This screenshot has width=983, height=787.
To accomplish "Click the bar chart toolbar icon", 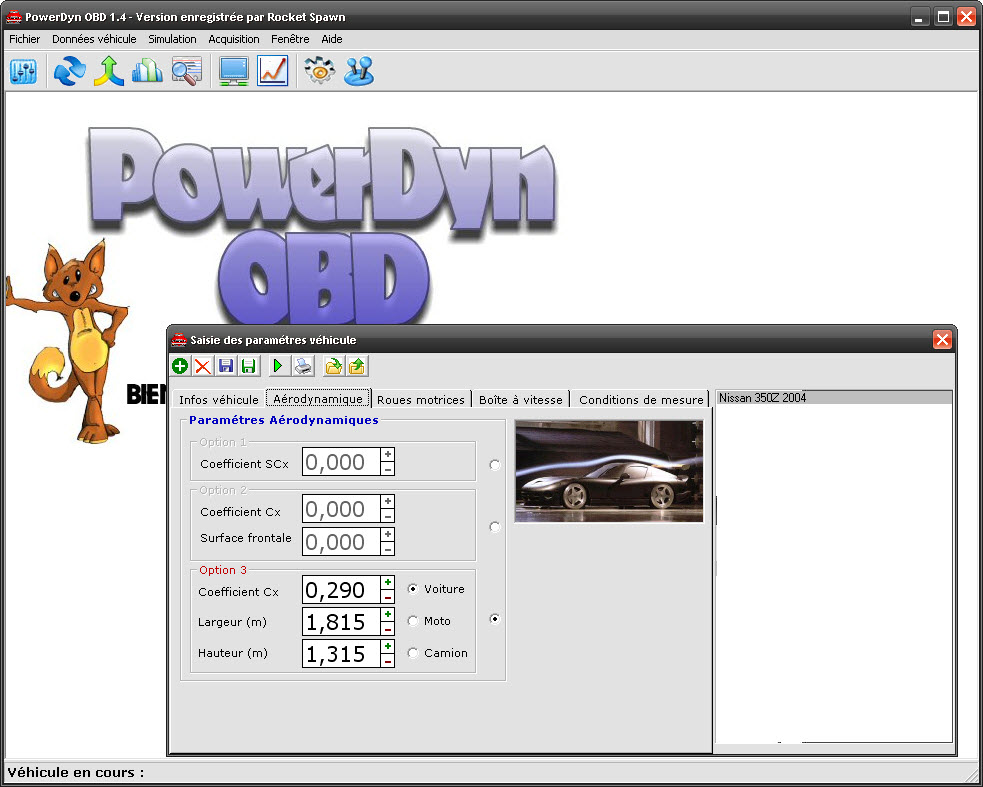I will click(x=147, y=71).
